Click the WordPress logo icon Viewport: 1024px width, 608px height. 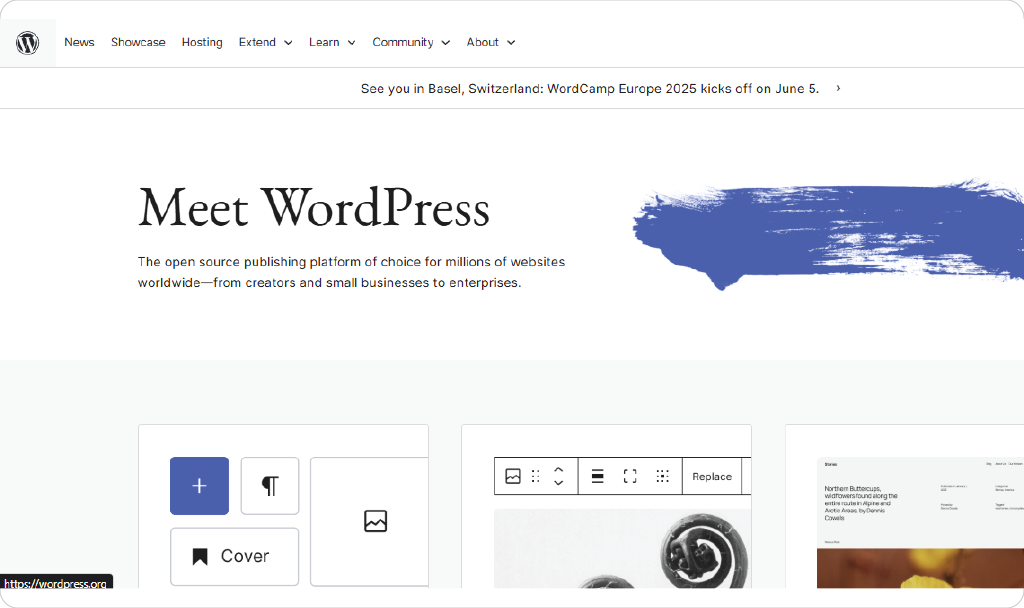[27, 43]
